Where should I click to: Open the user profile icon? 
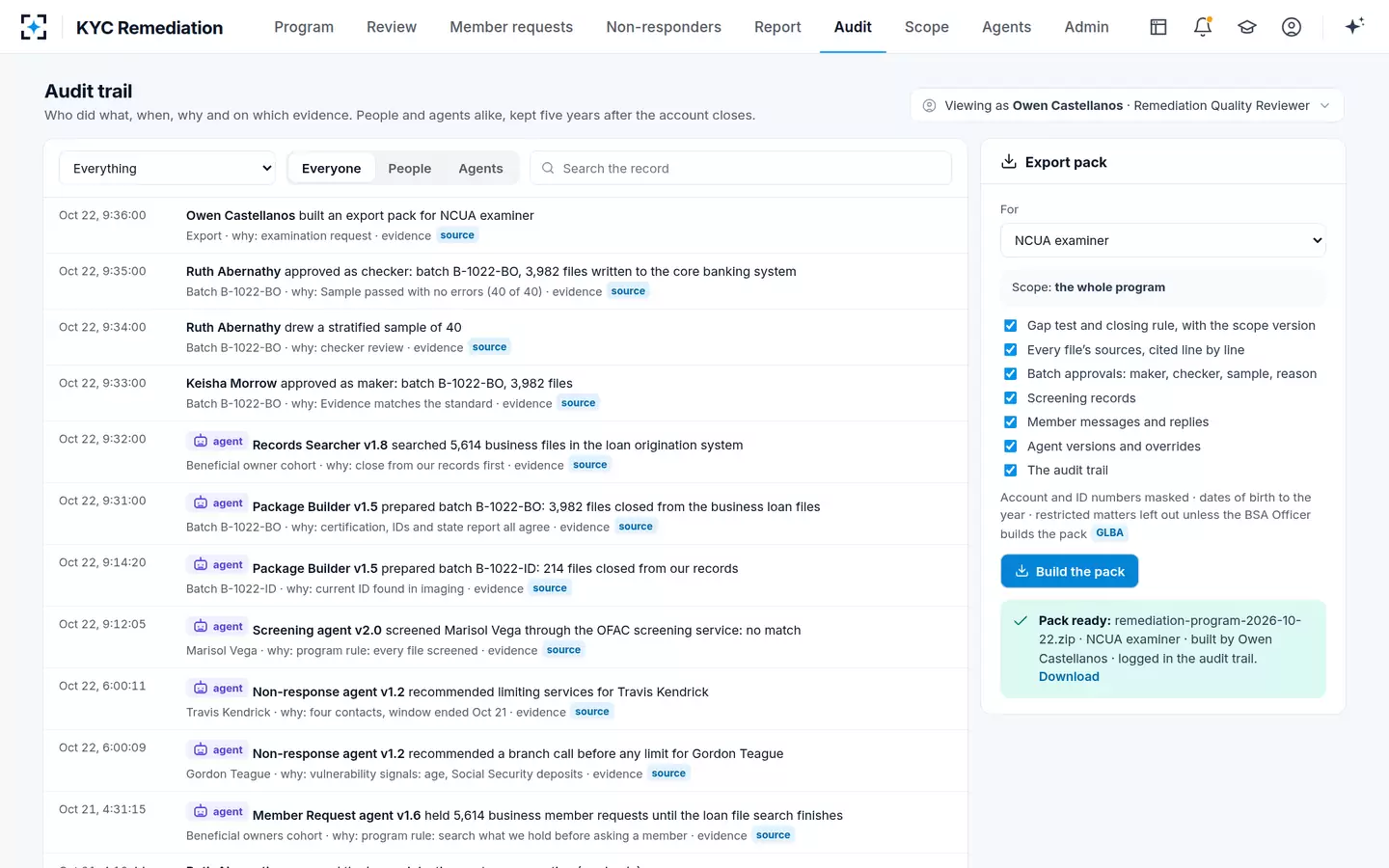[1292, 27]
